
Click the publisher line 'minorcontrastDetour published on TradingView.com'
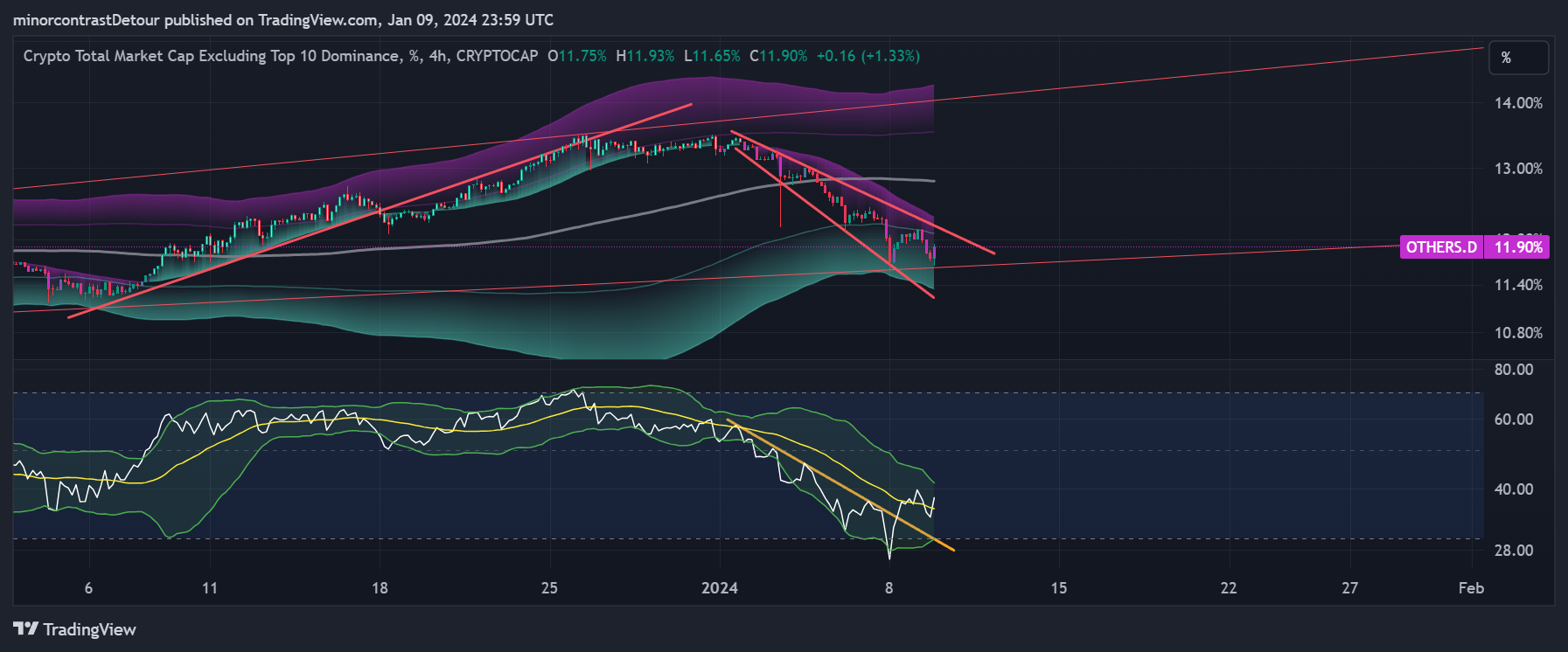(196, 19)
